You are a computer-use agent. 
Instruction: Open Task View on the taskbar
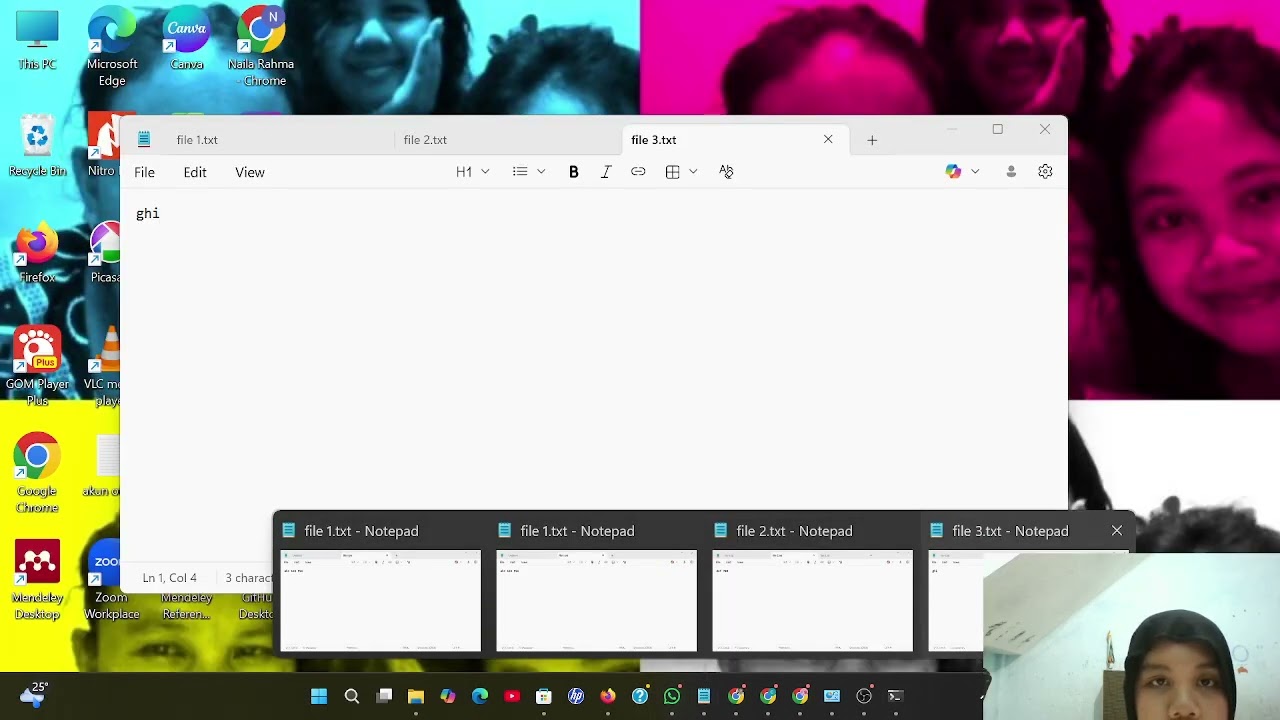pos(384,696)
